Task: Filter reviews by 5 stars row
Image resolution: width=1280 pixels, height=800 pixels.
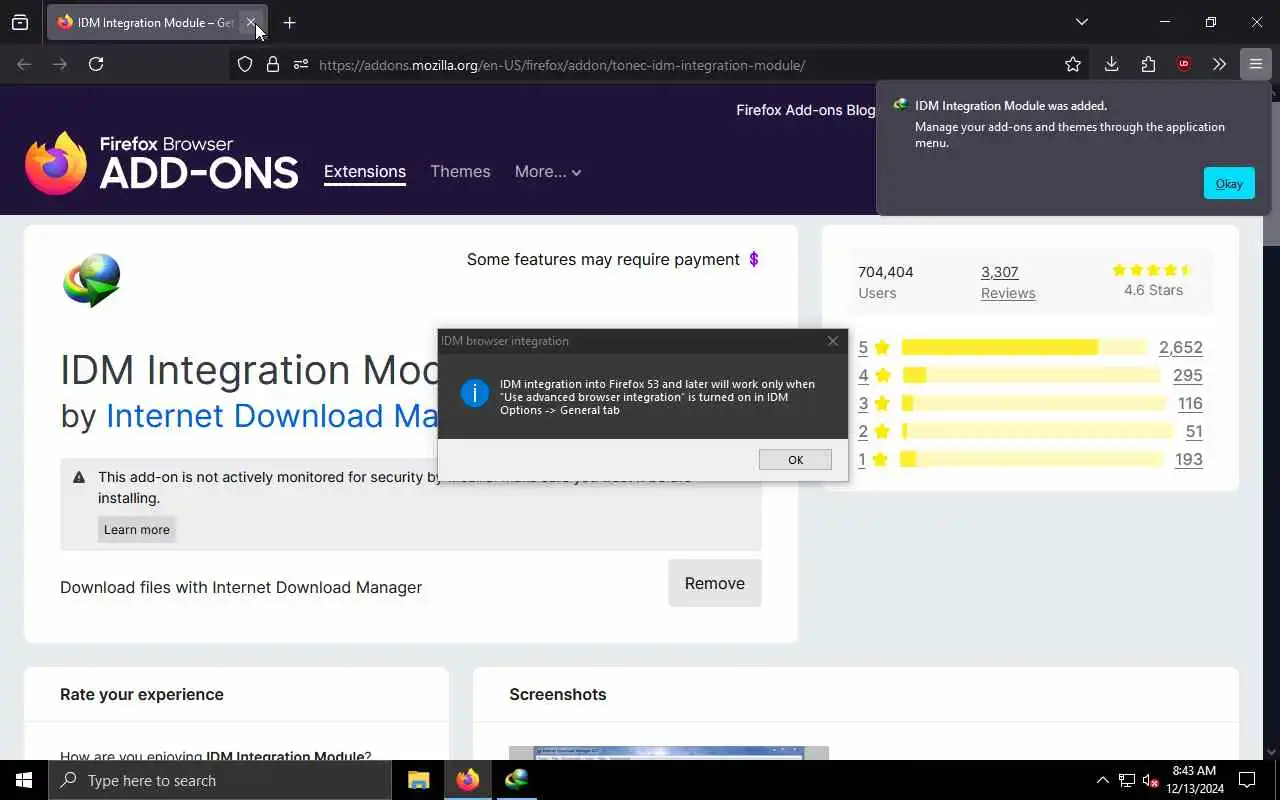Action: [x=1030, y=347]
